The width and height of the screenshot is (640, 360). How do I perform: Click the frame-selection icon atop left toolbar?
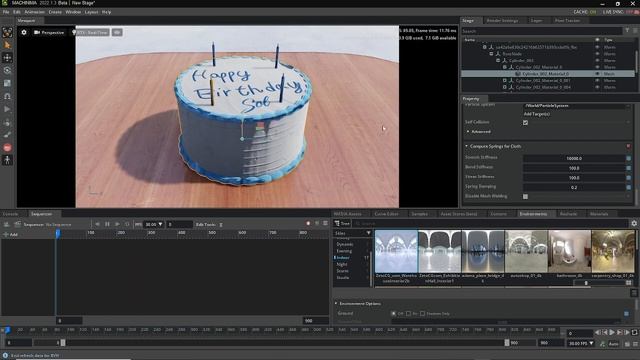[7, 32]
